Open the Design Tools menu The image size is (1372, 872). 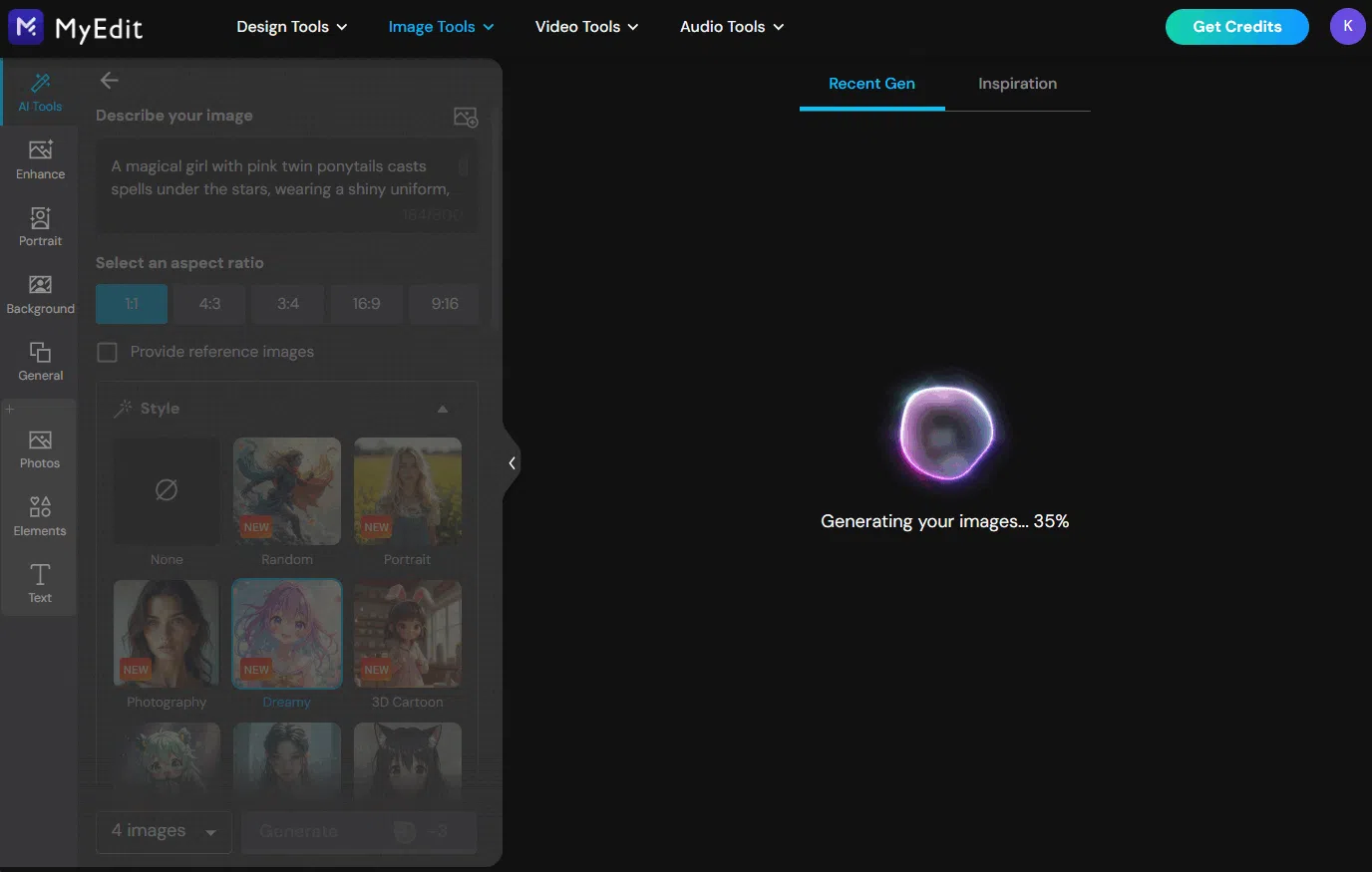coord(292,27)
